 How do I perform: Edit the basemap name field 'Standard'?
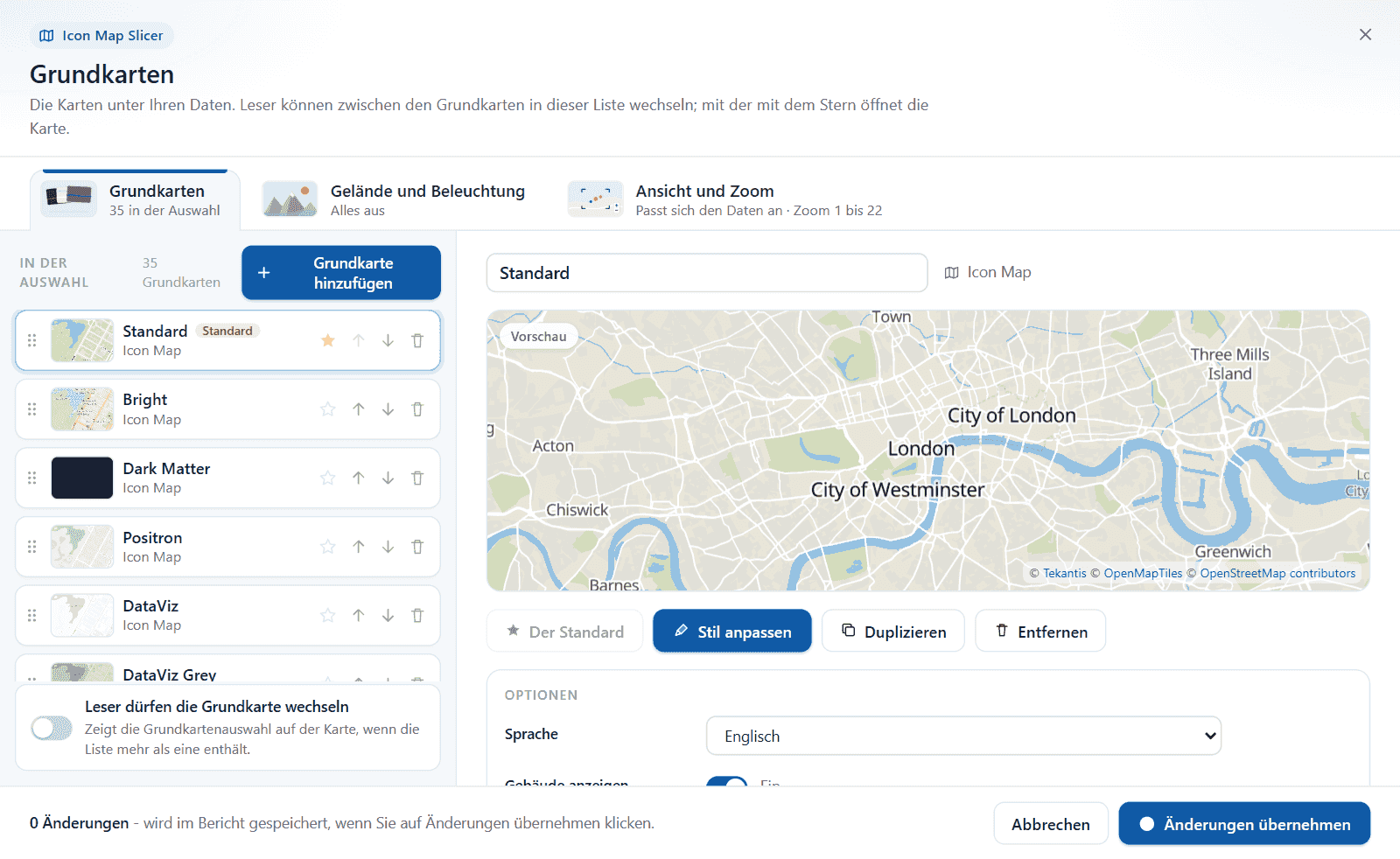(x=707, y=273)
